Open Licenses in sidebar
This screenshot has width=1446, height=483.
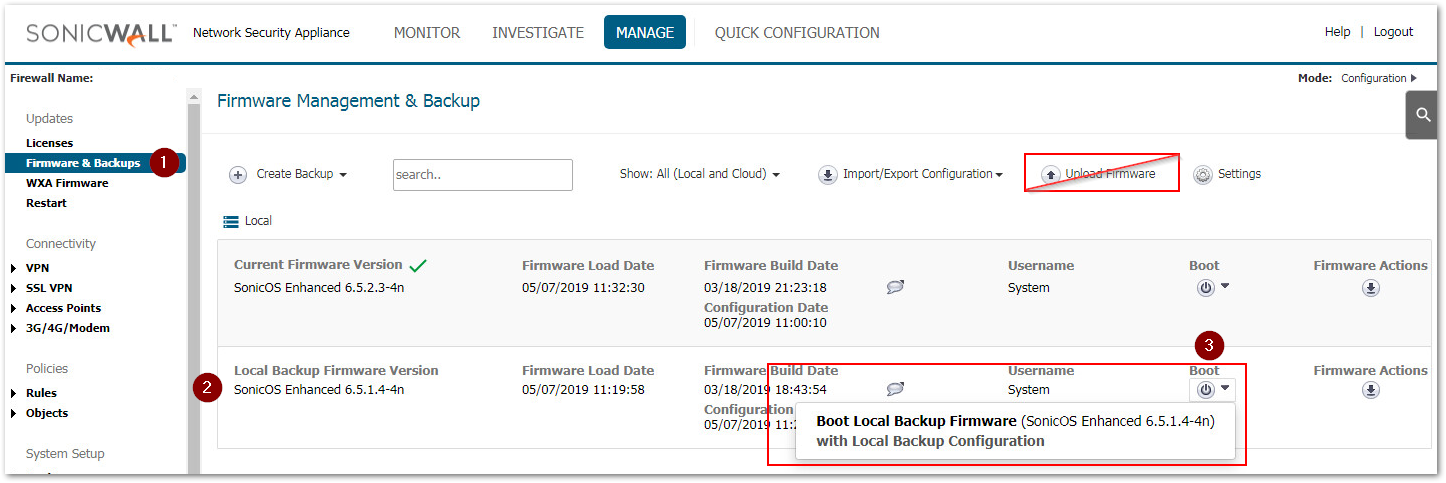click(49, 143)
